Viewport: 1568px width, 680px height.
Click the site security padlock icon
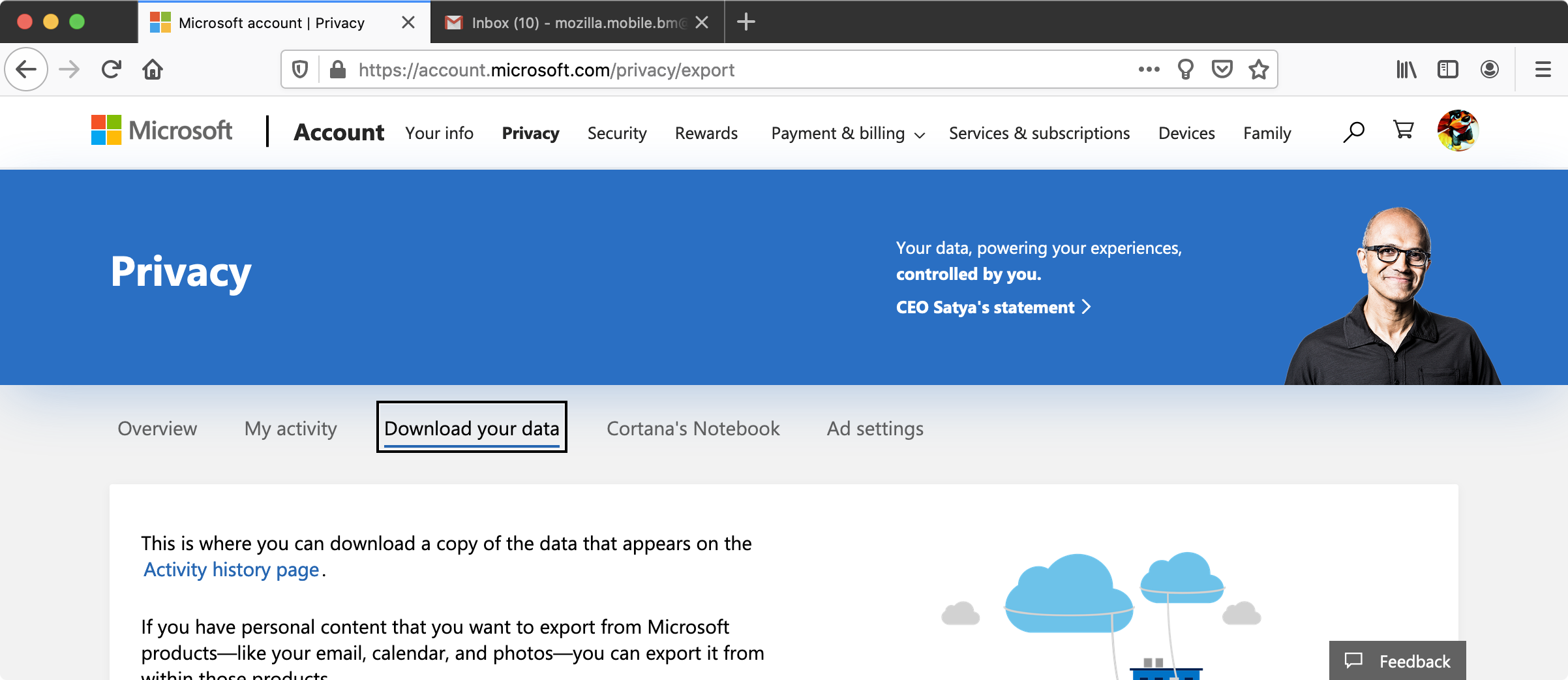coord(338,69)
